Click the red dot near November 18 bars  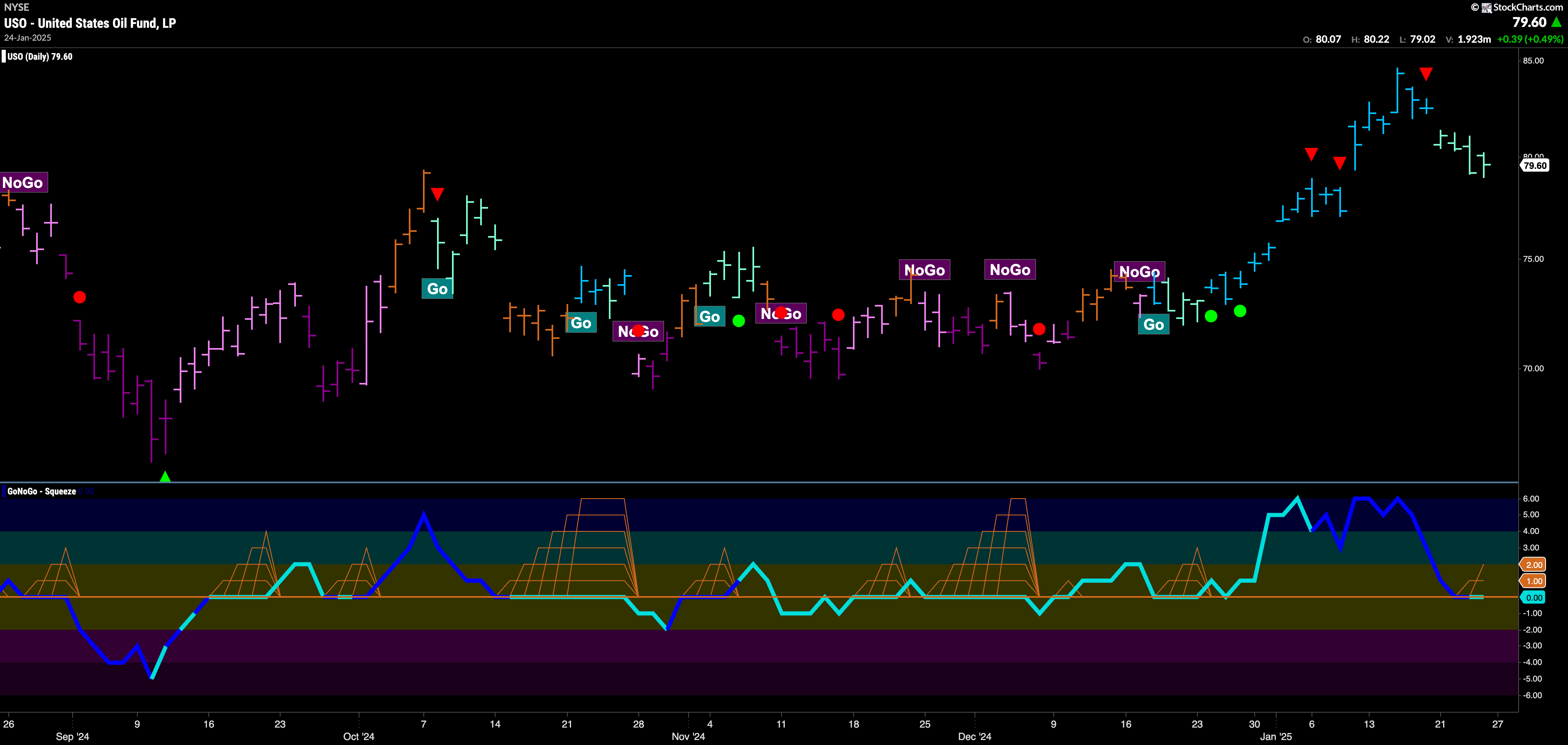click(838, 314)
